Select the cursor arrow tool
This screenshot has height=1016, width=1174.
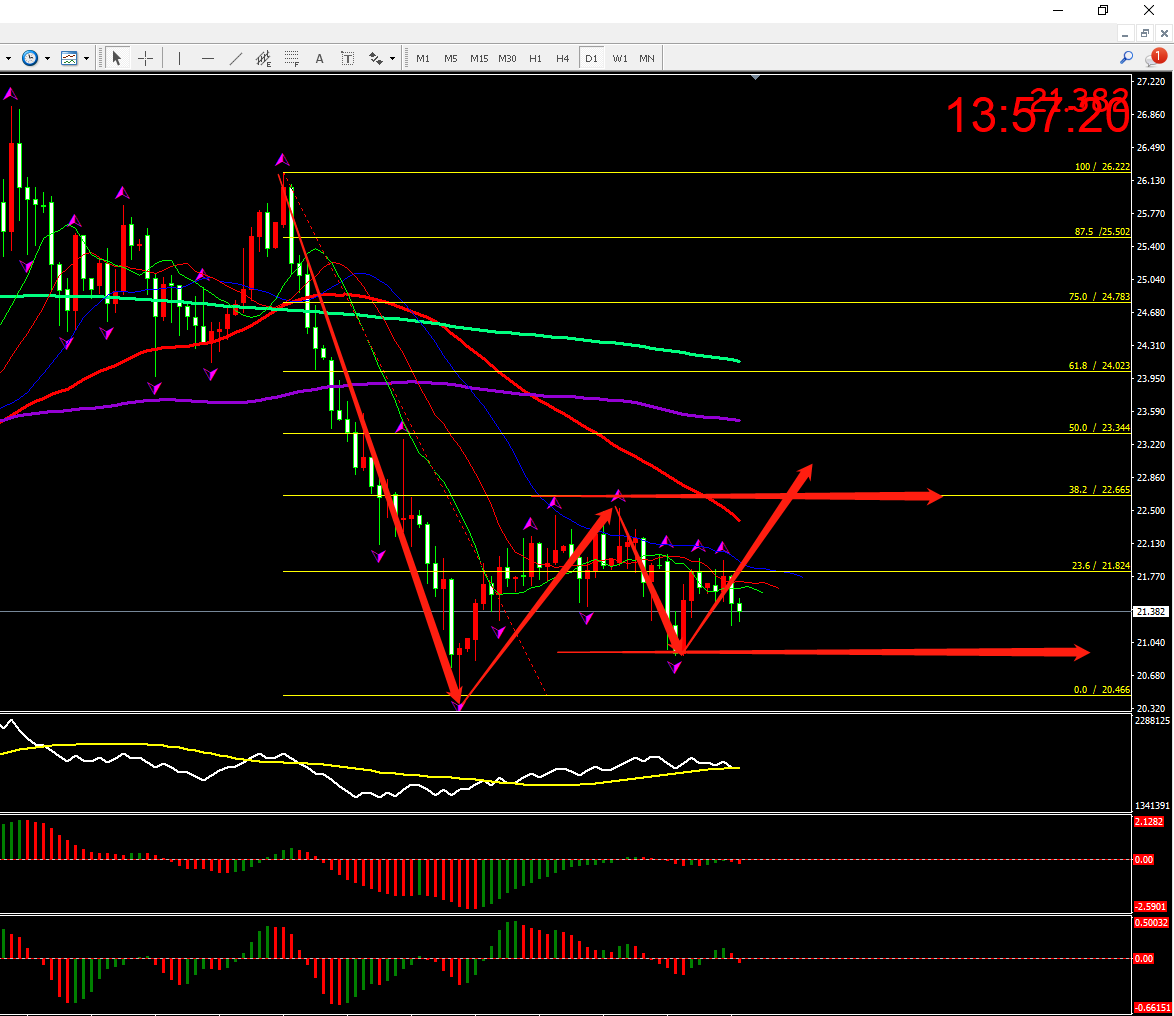(x=117, y=58)
